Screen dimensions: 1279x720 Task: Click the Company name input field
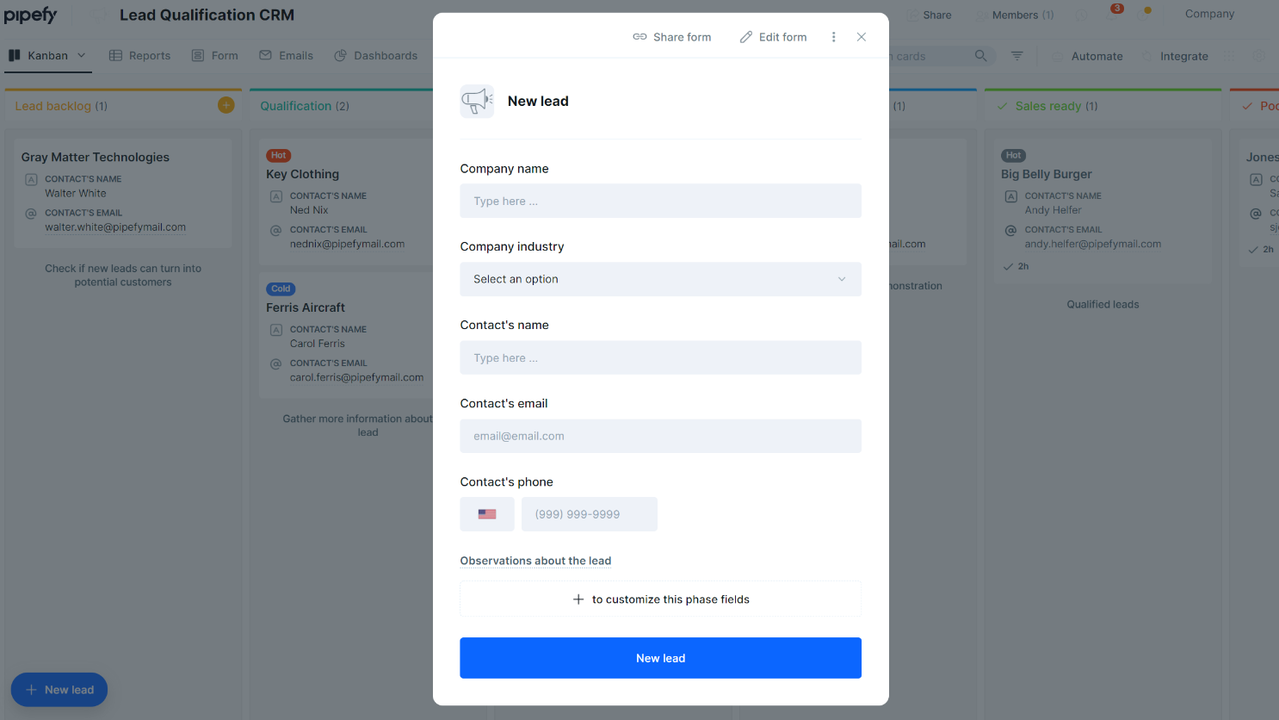pos(660,201)
